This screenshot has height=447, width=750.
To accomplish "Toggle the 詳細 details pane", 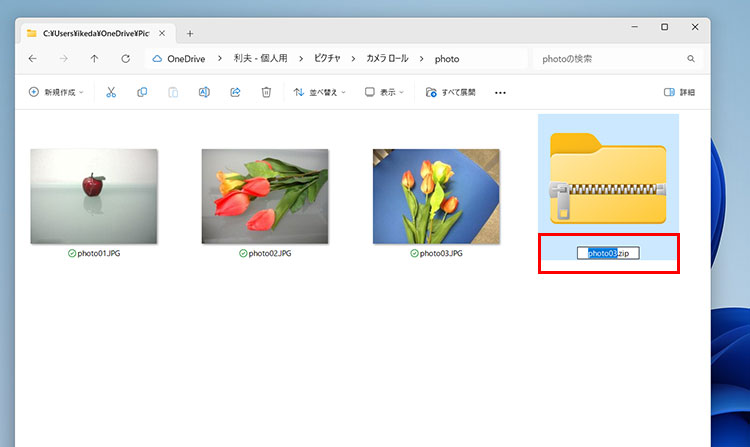I will [679, 92].
